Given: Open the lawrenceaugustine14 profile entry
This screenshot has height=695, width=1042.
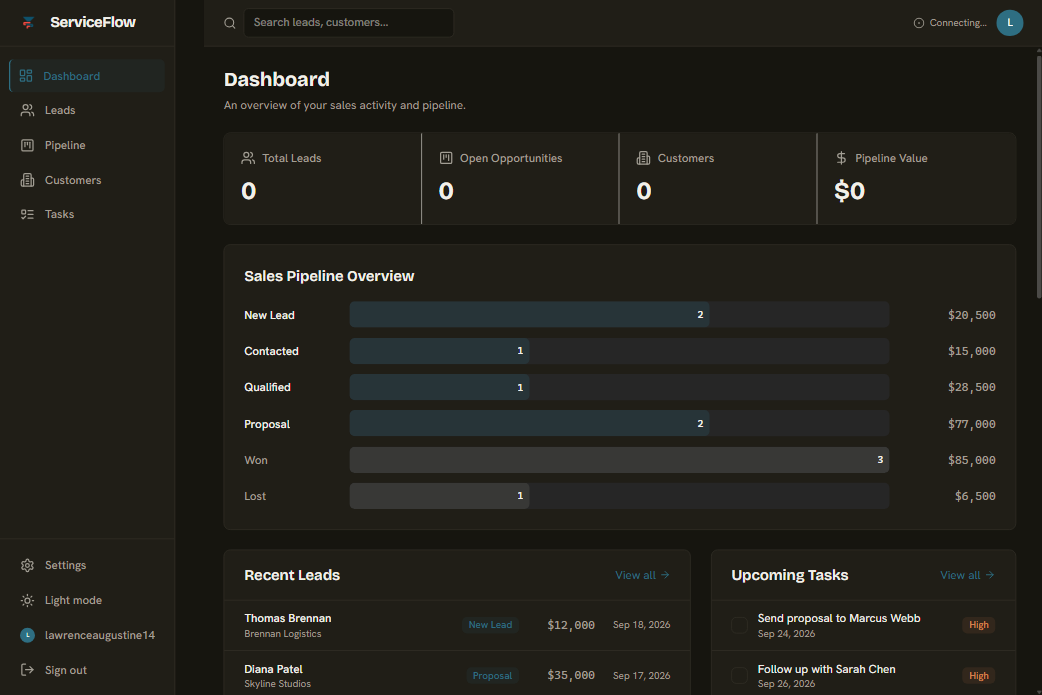Looking at the screenshot, I should pos(87,635).
